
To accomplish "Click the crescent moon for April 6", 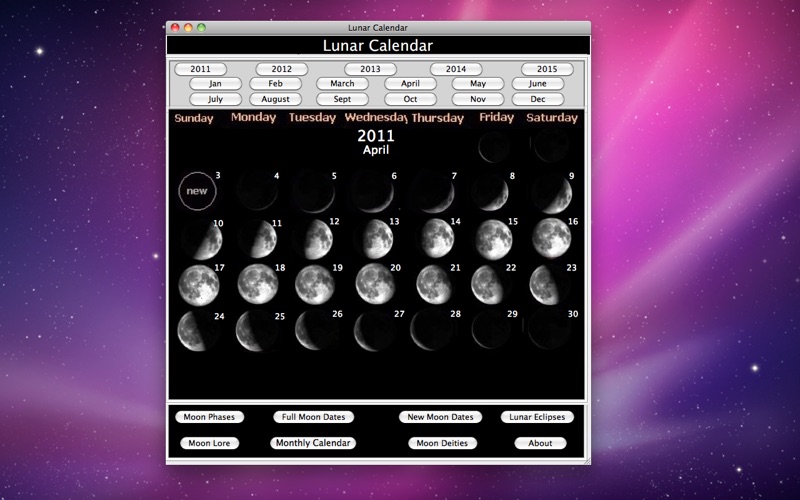I will pos(373,192).
